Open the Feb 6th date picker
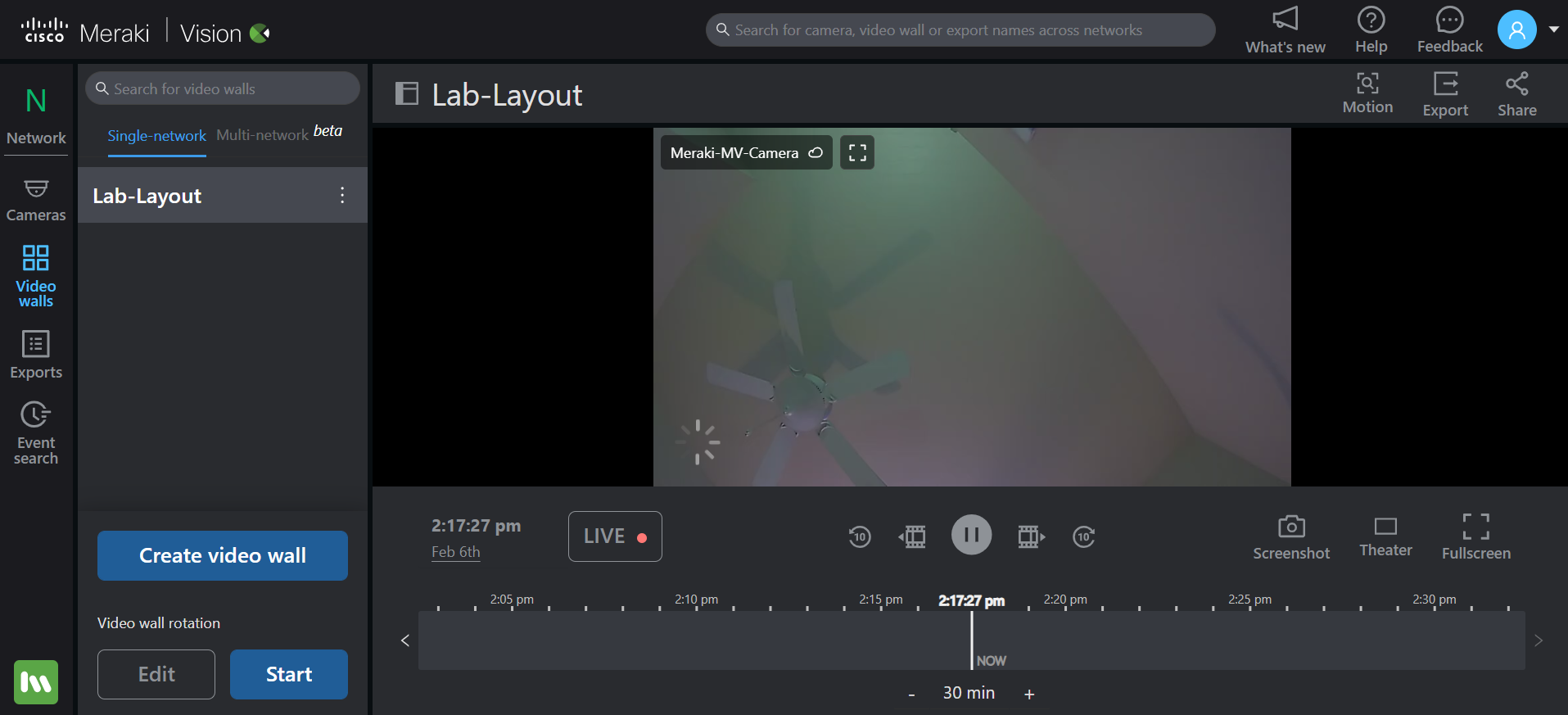 pyautogui.click(x=456, y=552)
